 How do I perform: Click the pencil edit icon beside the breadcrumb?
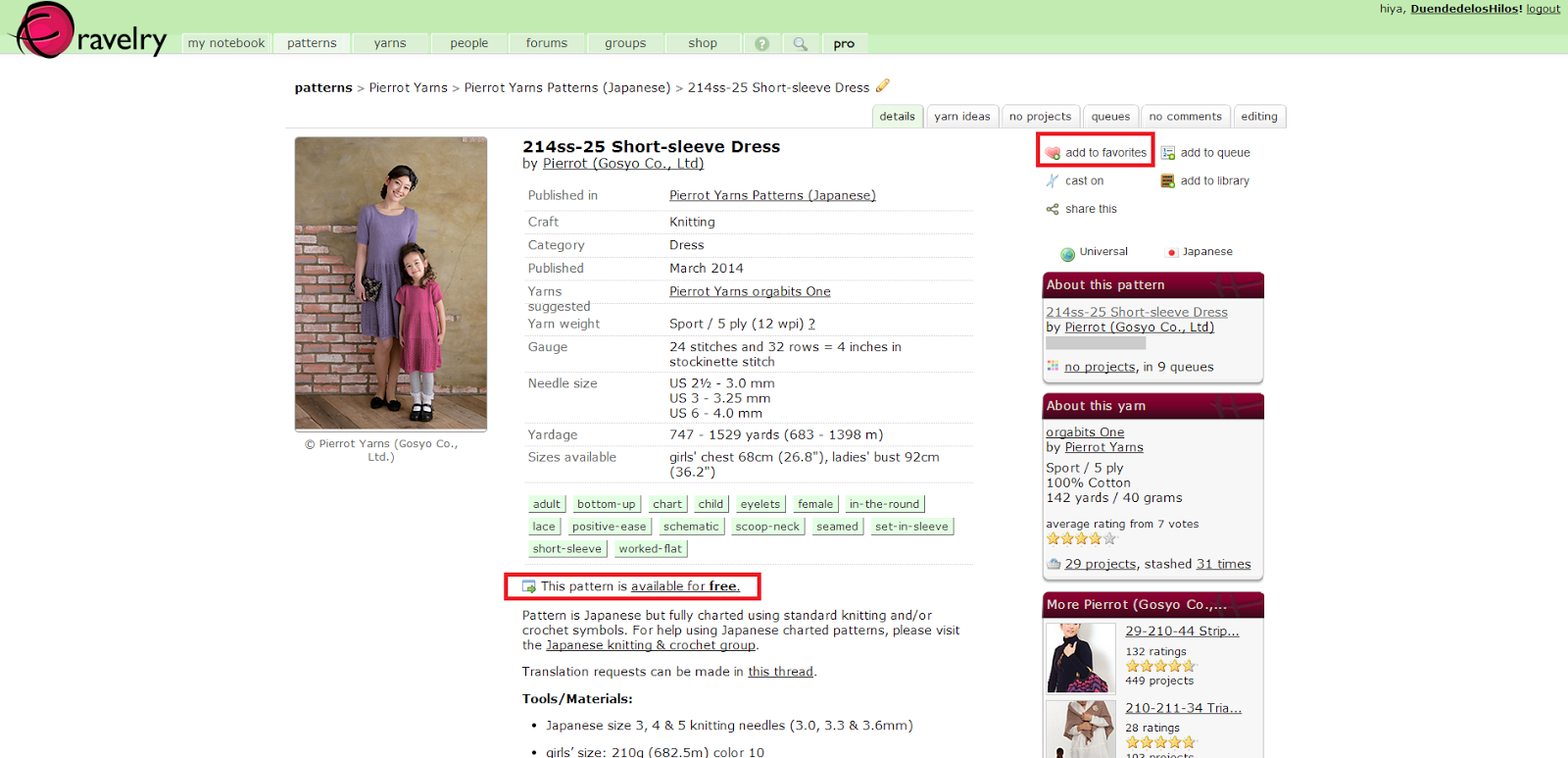click(x=882, y=86)
